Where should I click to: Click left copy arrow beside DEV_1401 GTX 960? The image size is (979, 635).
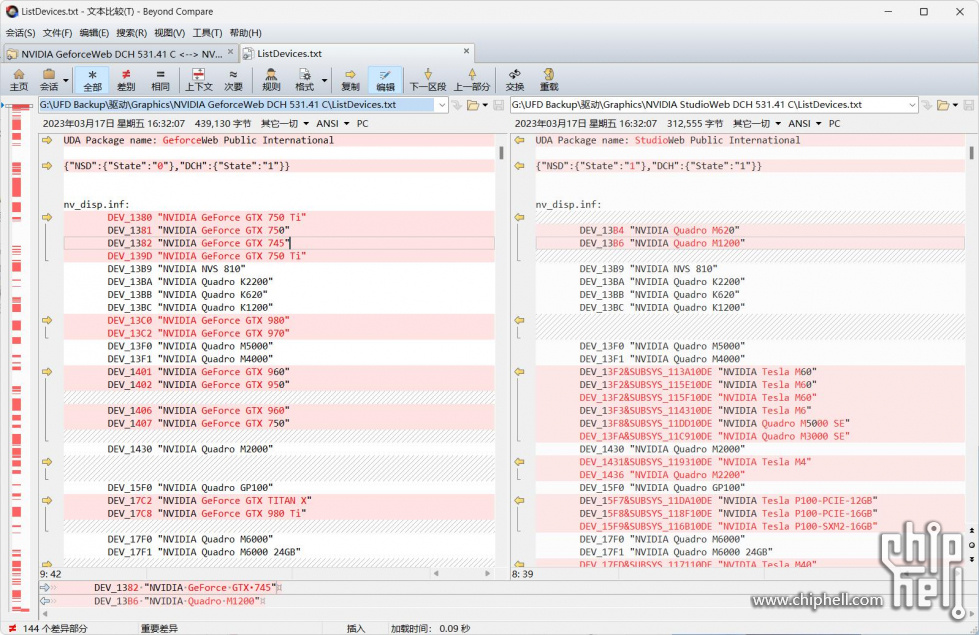[47, 372]
